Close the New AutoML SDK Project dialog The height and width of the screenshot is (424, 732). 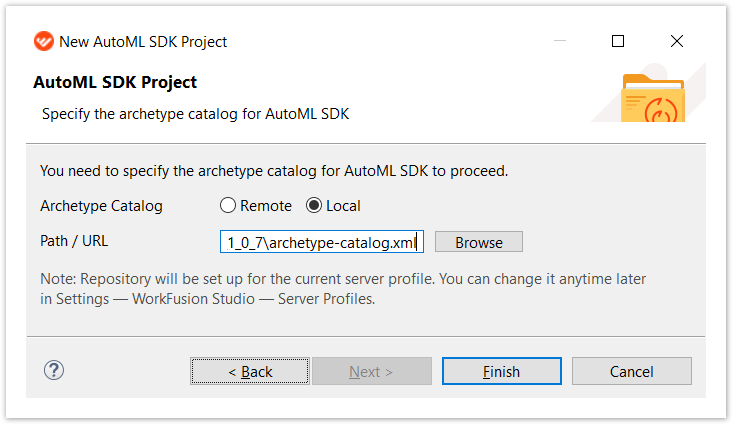[x=676, y=41]
